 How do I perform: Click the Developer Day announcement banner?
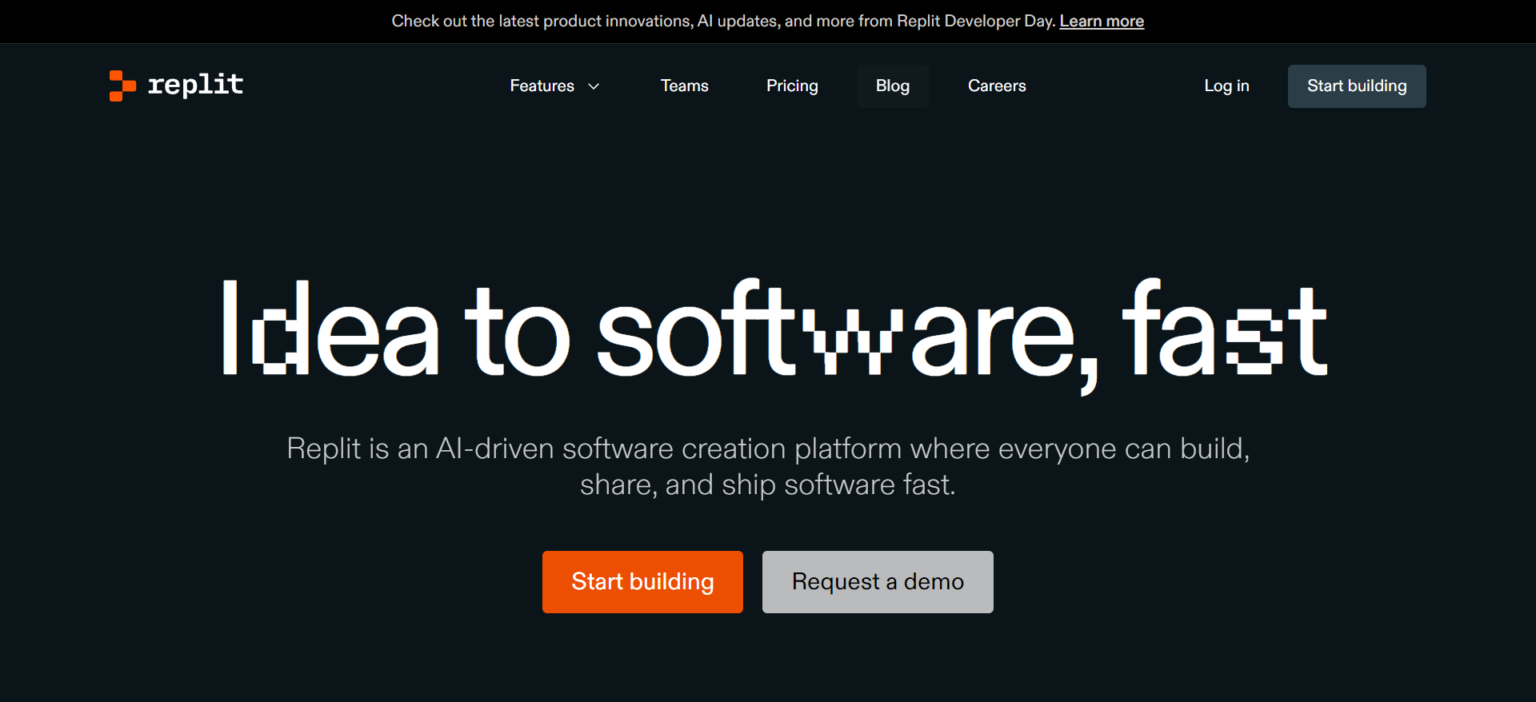[768, 20]
